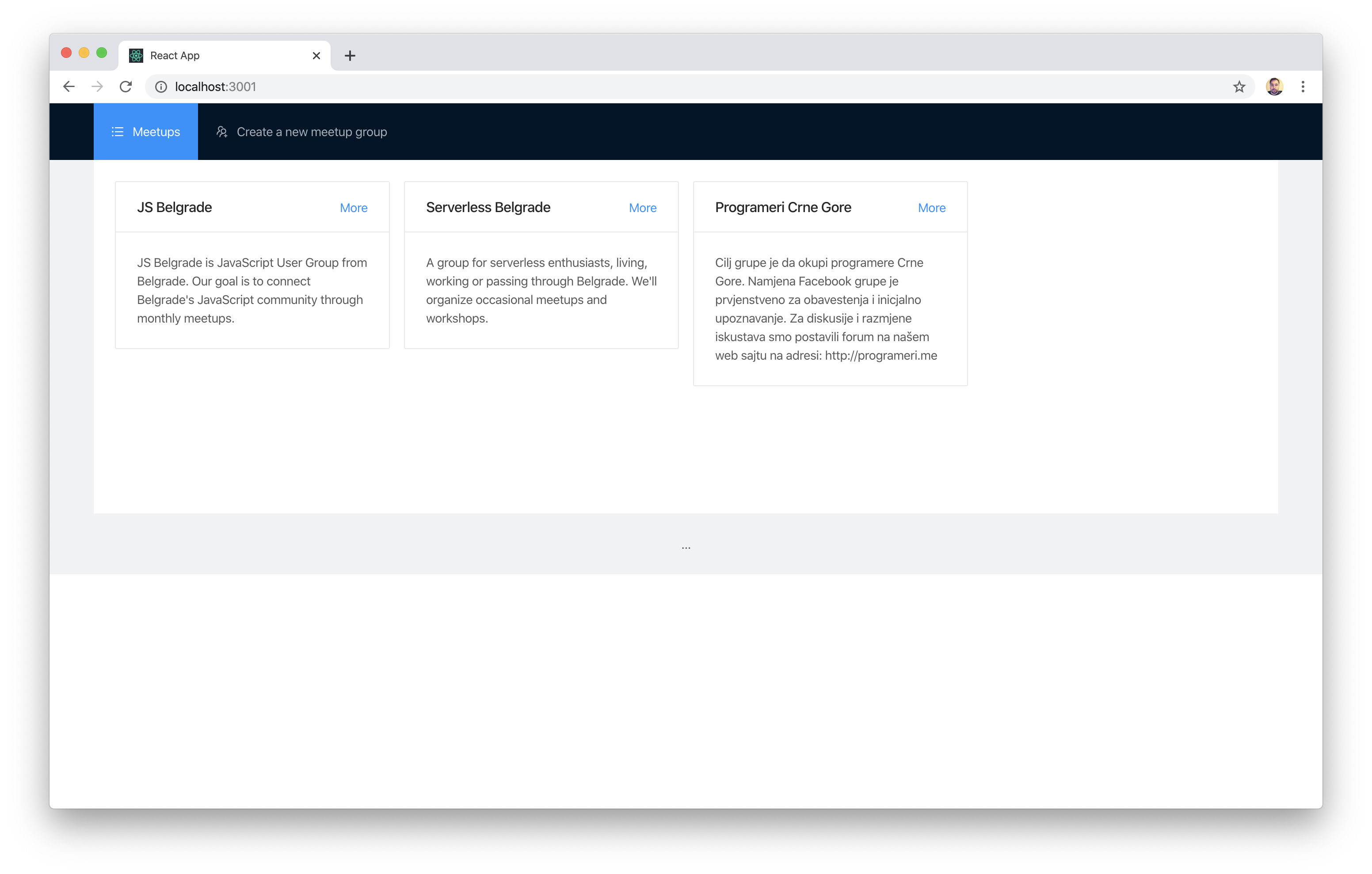The height and width of the screenshot is (874, 1372).
Task: Open More for Serverless Belgrade
Action: click(642, 208)
